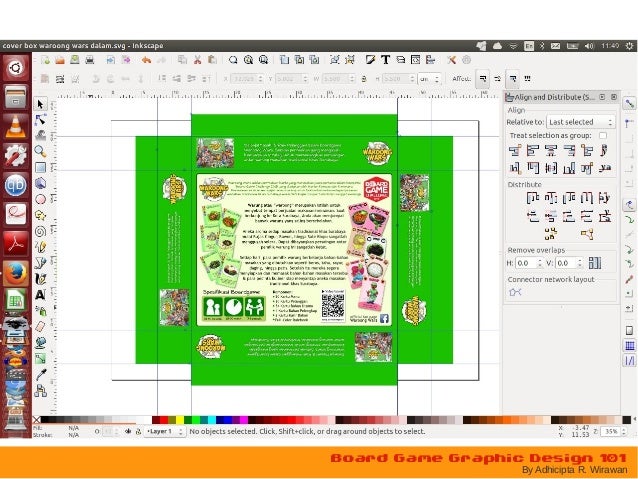638x479 pixels.
Task: Toggle scale stroke width Affect button
Action: point(483,79)
